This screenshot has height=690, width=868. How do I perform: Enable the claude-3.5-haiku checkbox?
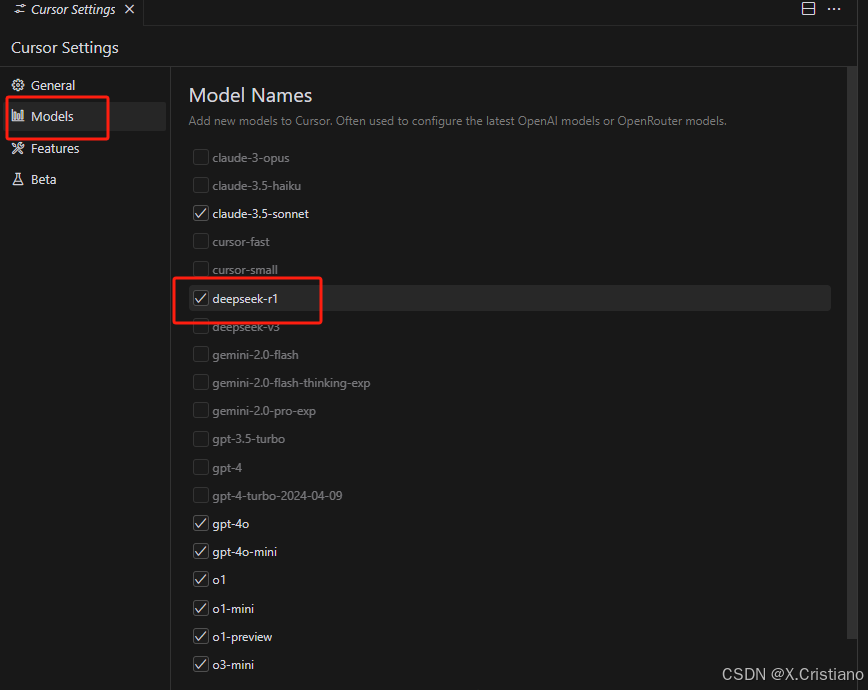[200, 185]
